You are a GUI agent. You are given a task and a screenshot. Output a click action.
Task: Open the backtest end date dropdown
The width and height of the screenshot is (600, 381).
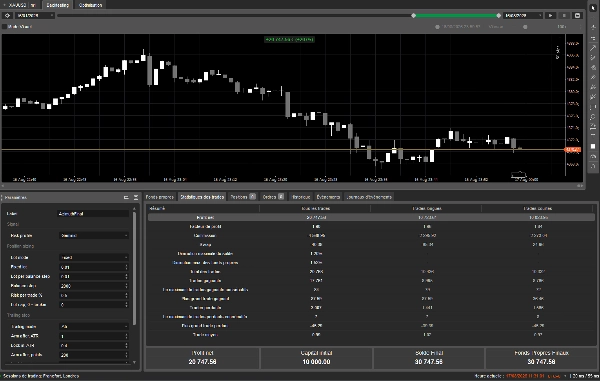[x=523, y=15]
